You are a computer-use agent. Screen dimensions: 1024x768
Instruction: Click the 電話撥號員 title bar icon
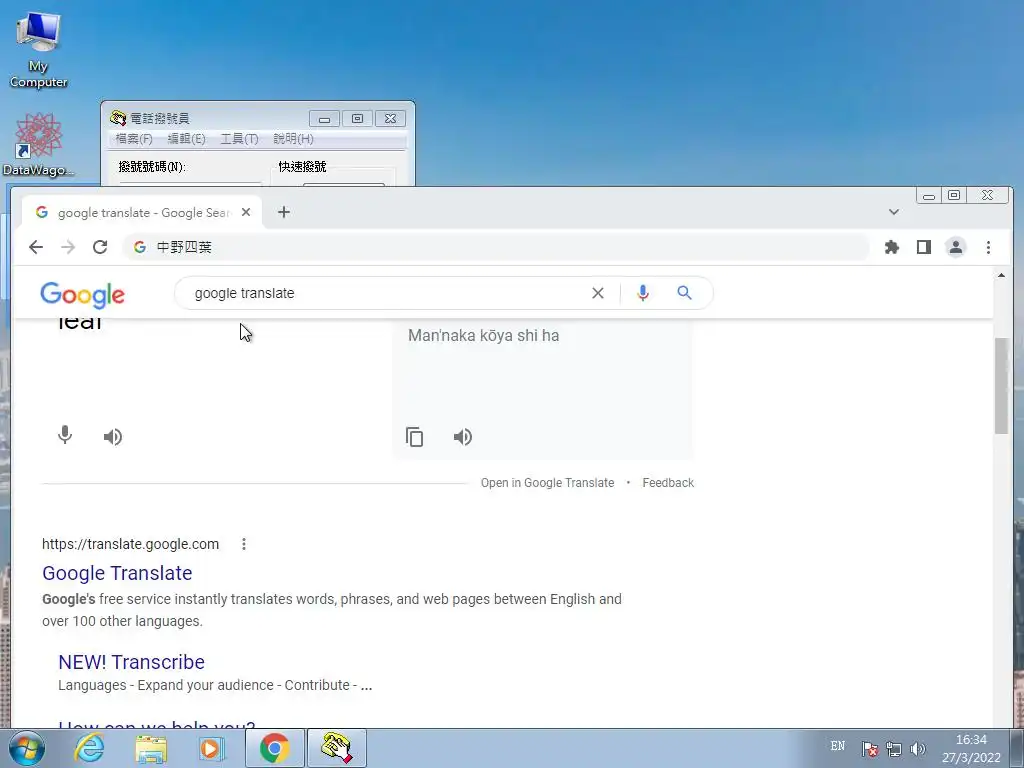pos(118,118)
